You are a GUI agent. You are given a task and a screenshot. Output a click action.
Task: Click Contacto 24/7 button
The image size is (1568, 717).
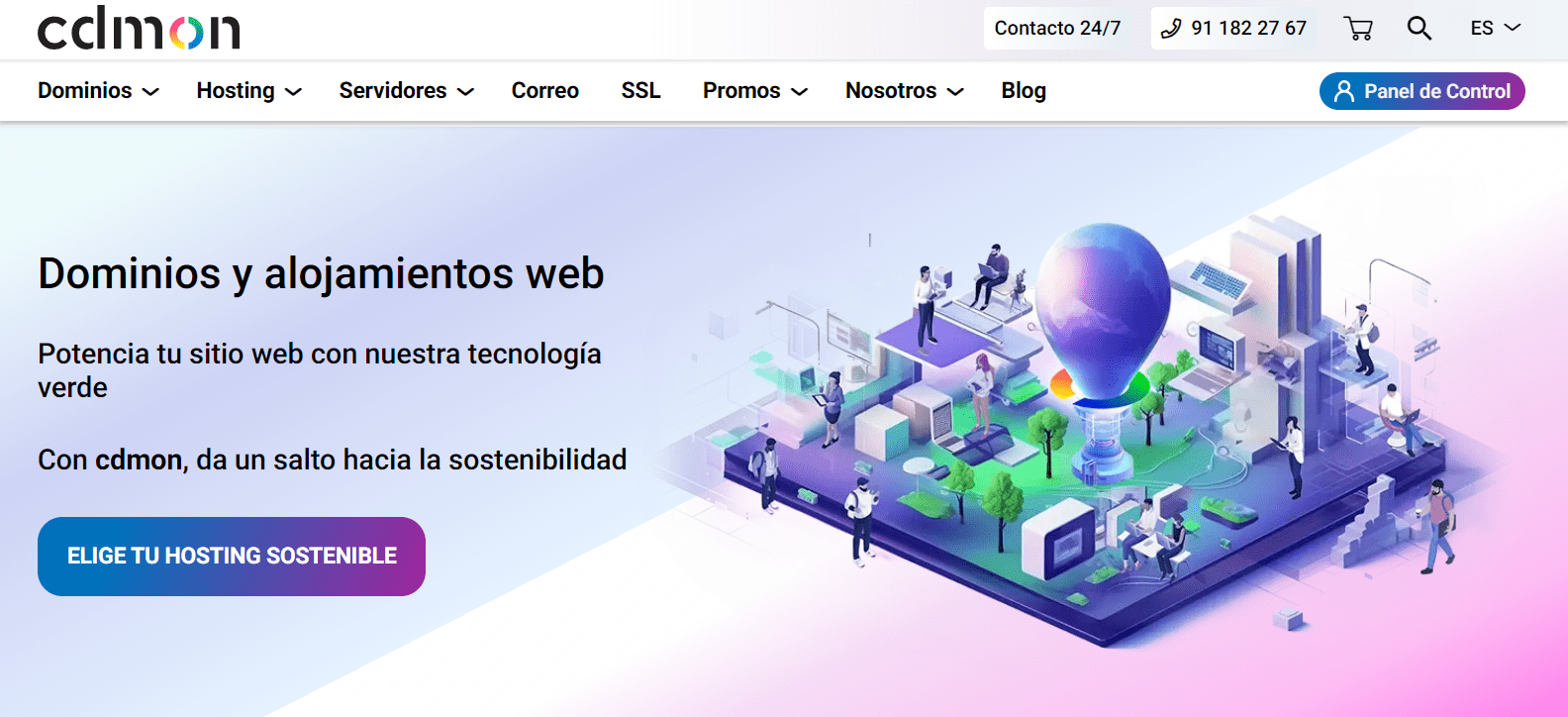point(1057,28)
